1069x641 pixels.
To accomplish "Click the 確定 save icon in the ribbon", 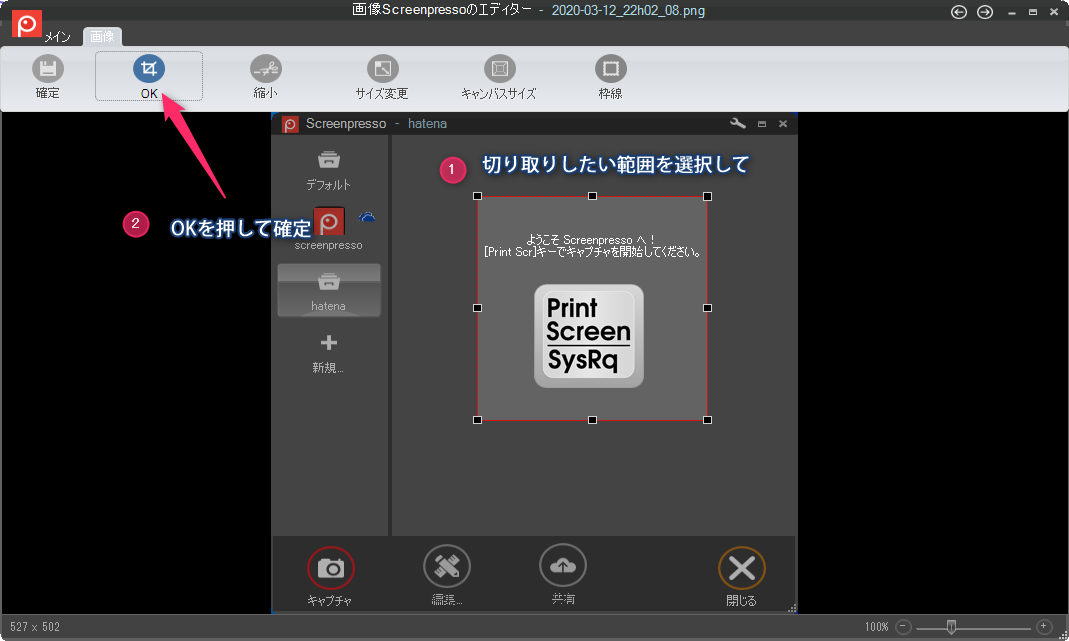I will [x=48, y=69].
